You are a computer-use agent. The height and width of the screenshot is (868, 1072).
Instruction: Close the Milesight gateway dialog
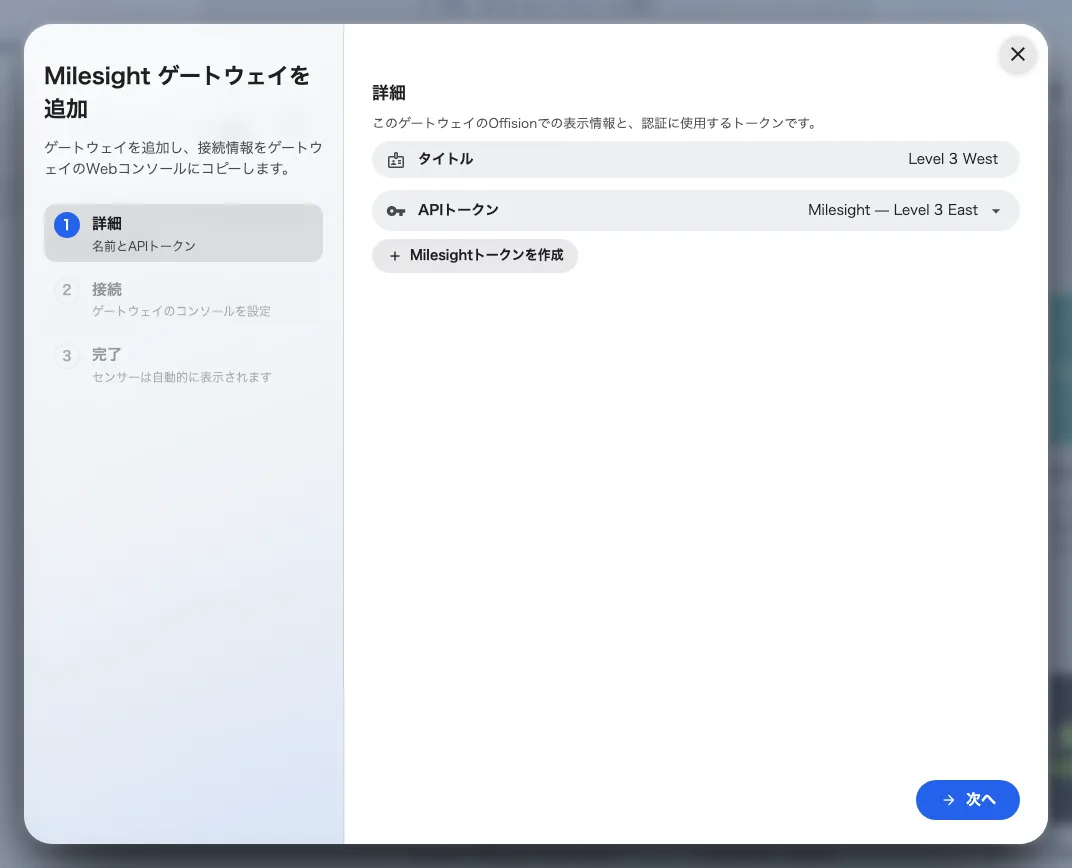pos(1017,54)
